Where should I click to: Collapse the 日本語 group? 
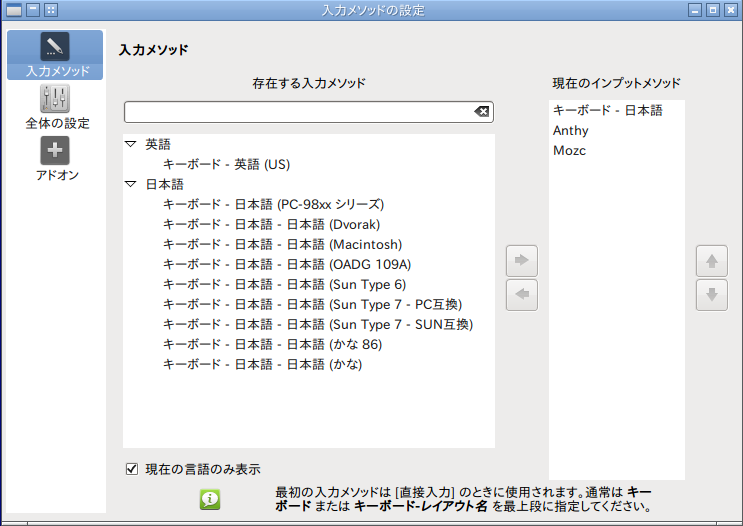[130, 184]
